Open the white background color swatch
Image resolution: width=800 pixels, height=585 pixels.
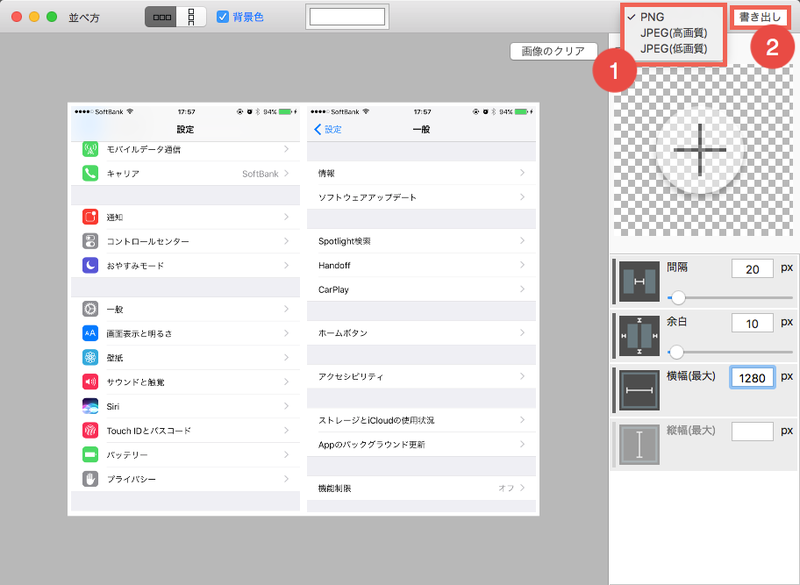click(x=347, y=17)
